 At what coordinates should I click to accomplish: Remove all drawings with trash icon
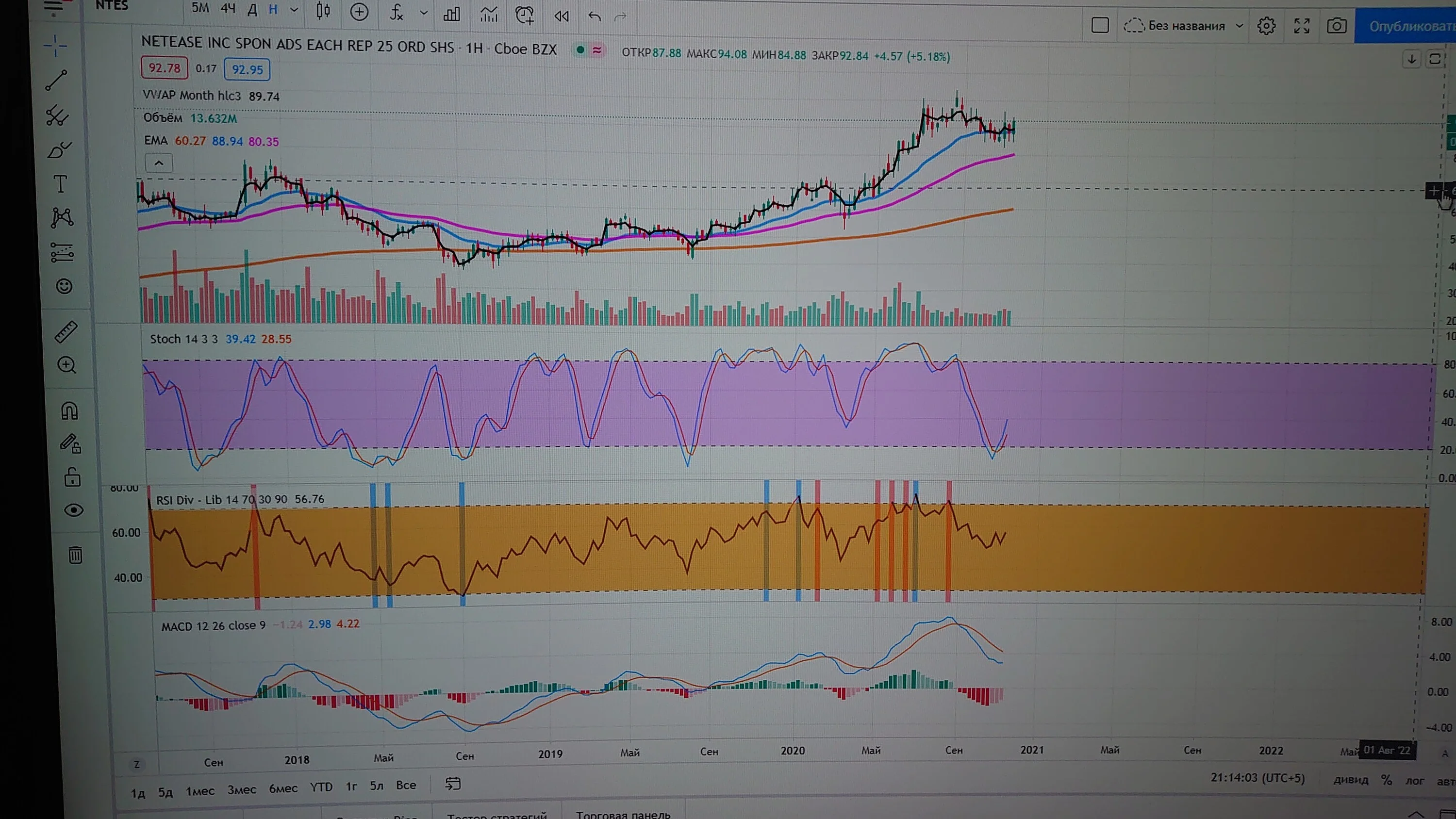75,555
